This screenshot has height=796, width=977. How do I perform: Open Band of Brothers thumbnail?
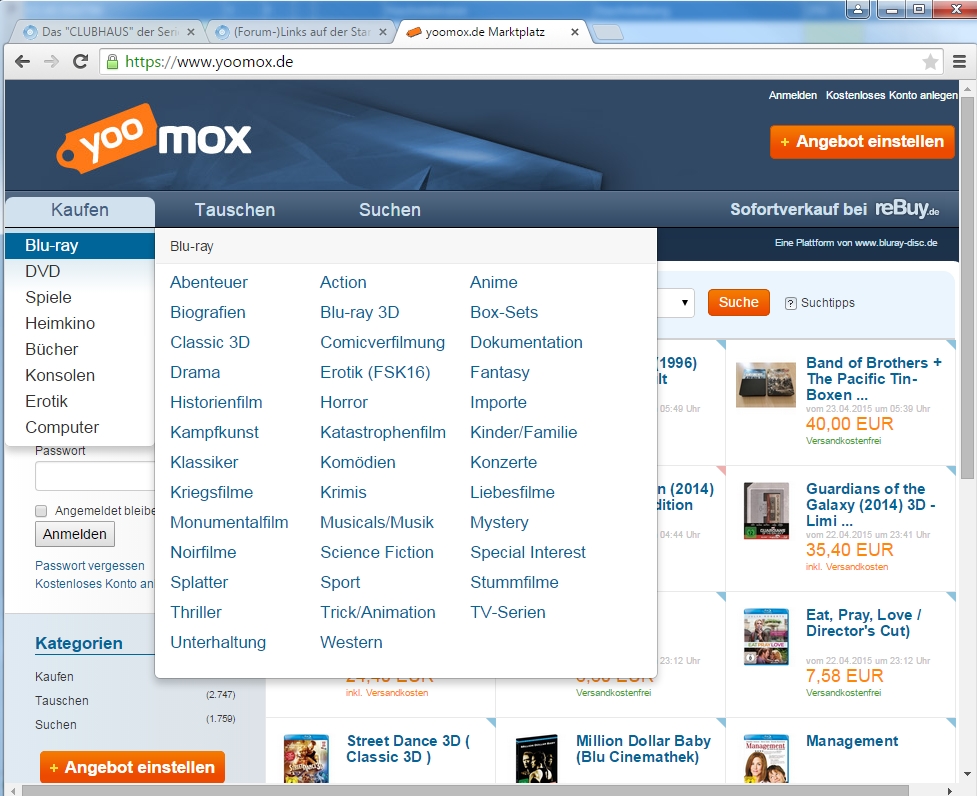click(765, 384)
